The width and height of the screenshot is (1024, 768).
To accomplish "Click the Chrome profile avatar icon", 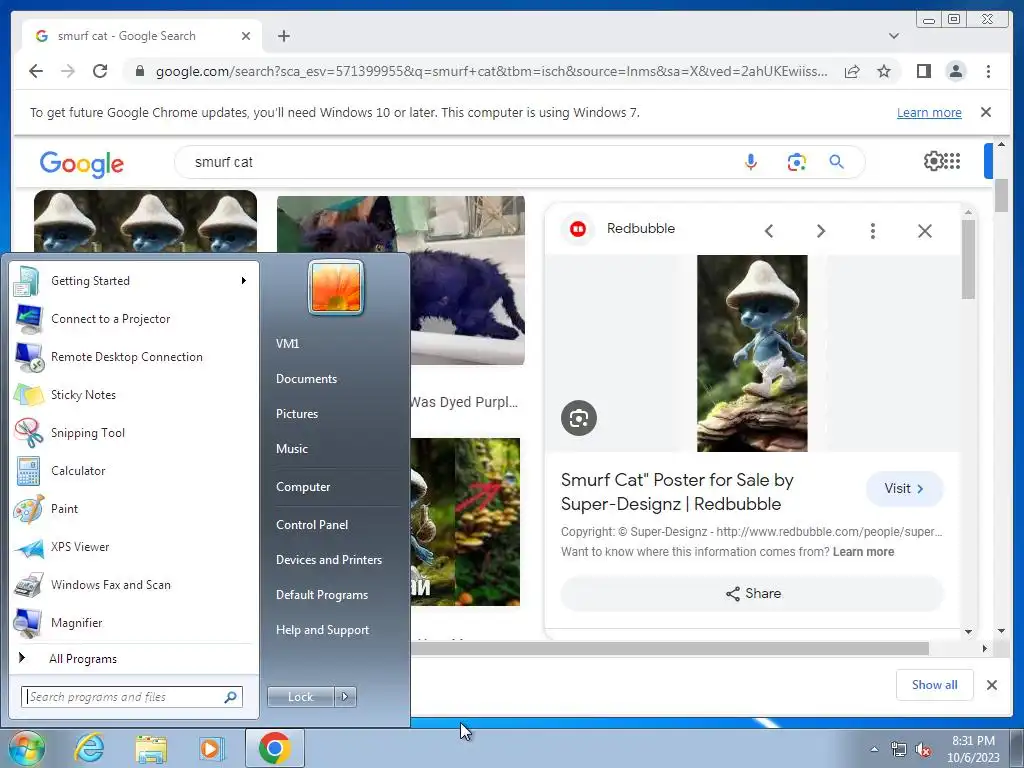I will point(955,71).
